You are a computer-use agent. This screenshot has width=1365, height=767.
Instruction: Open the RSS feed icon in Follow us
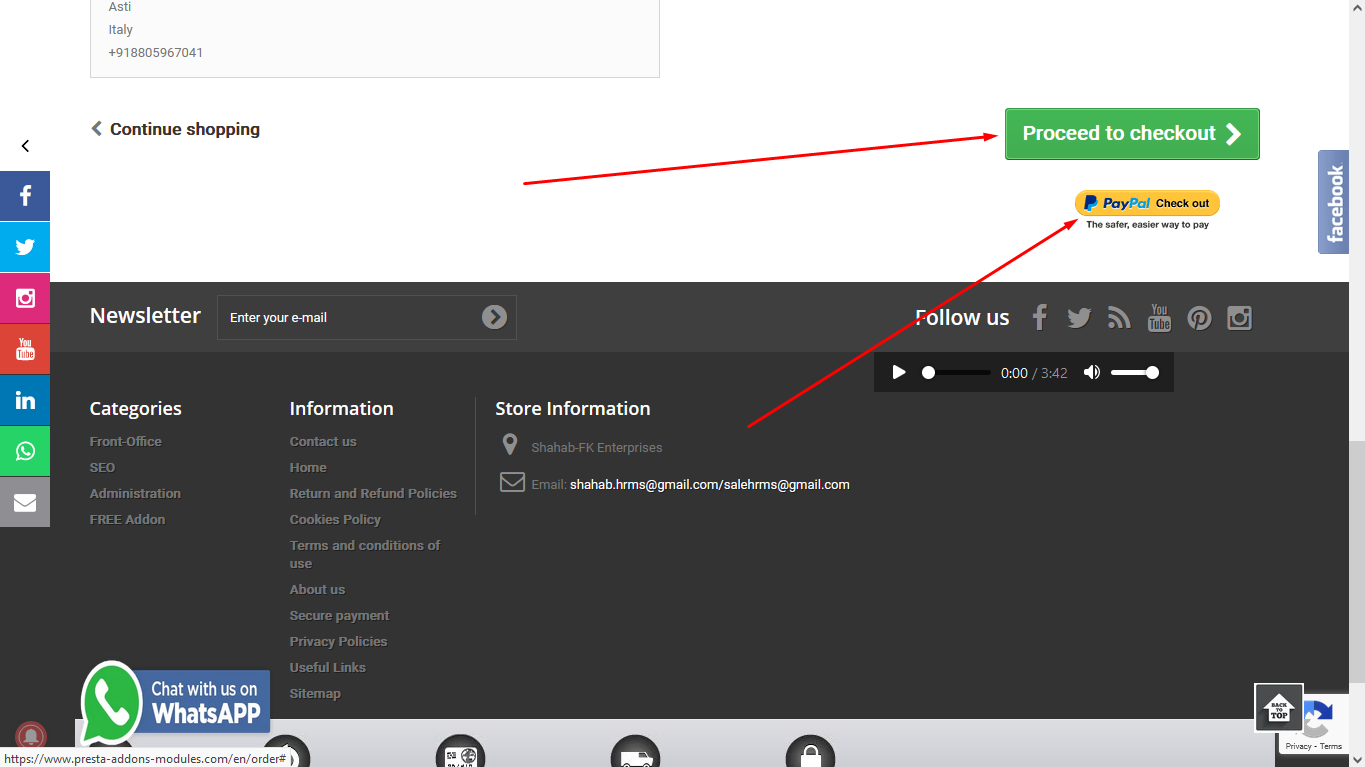point(1119,318)
